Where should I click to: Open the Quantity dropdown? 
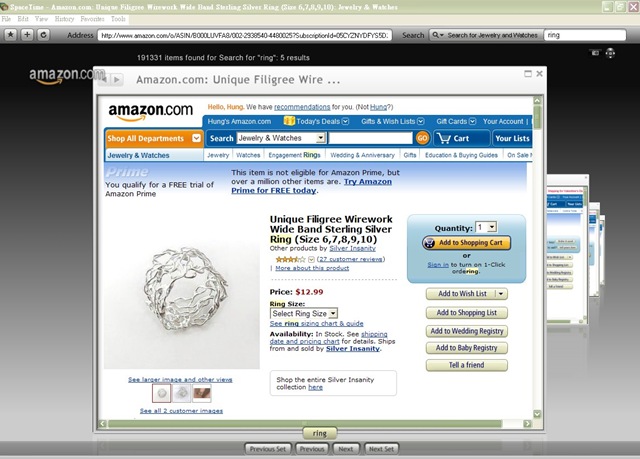pos(486,227)
